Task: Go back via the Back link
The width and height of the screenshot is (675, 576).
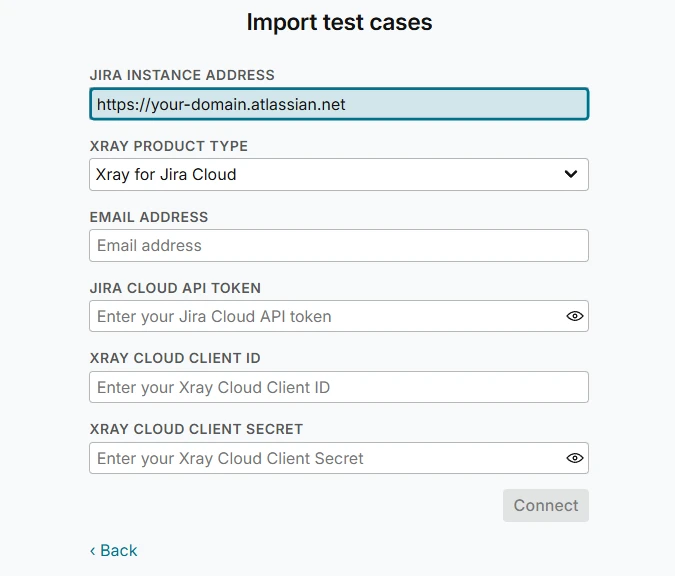Action: pyautogui.click(x=114, y=551)
